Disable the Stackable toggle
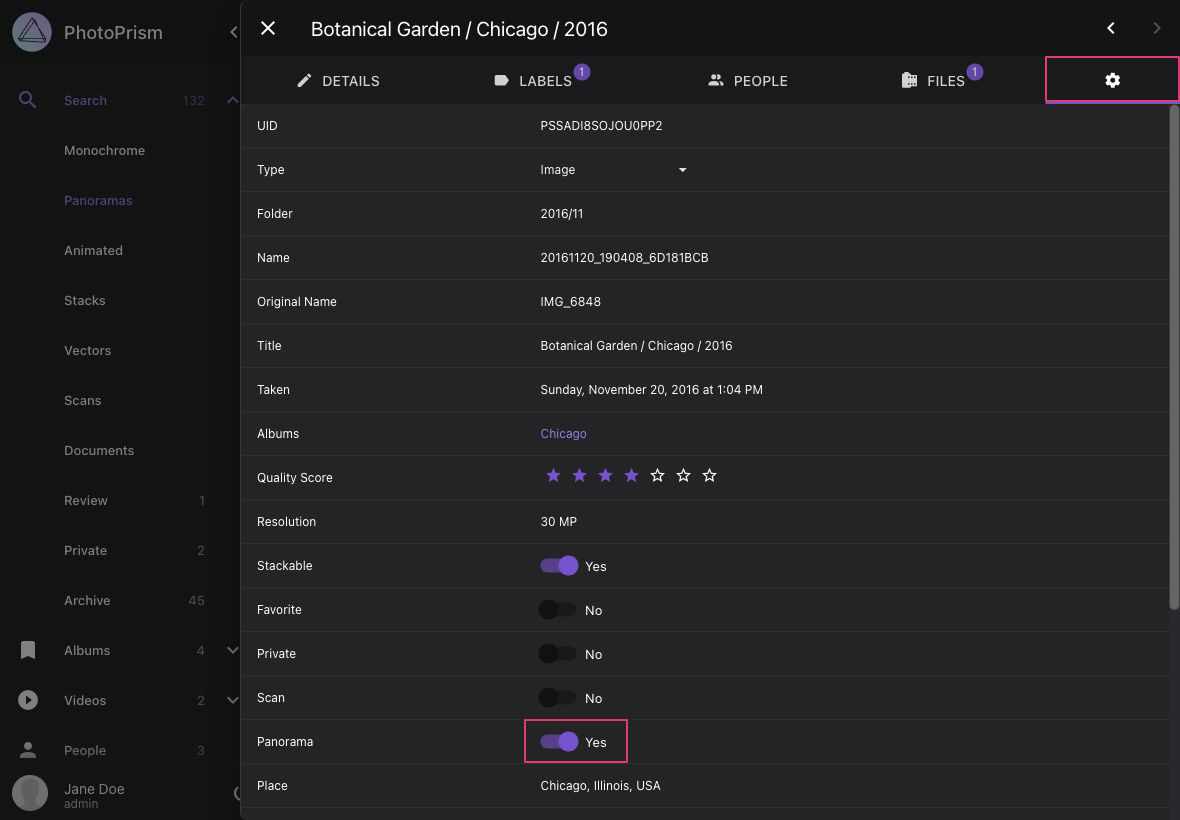This screenshot has width=1180, height=820. (559, 565)
